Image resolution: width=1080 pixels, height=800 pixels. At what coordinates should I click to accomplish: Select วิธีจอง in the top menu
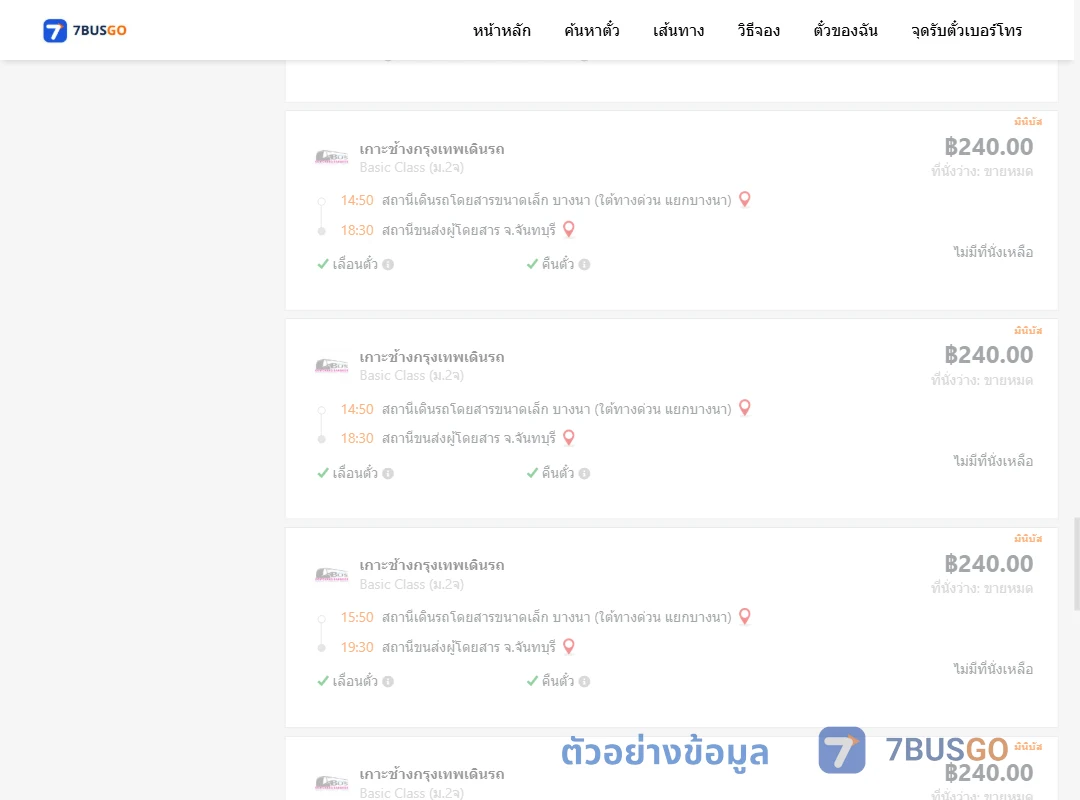coord(758,30)
